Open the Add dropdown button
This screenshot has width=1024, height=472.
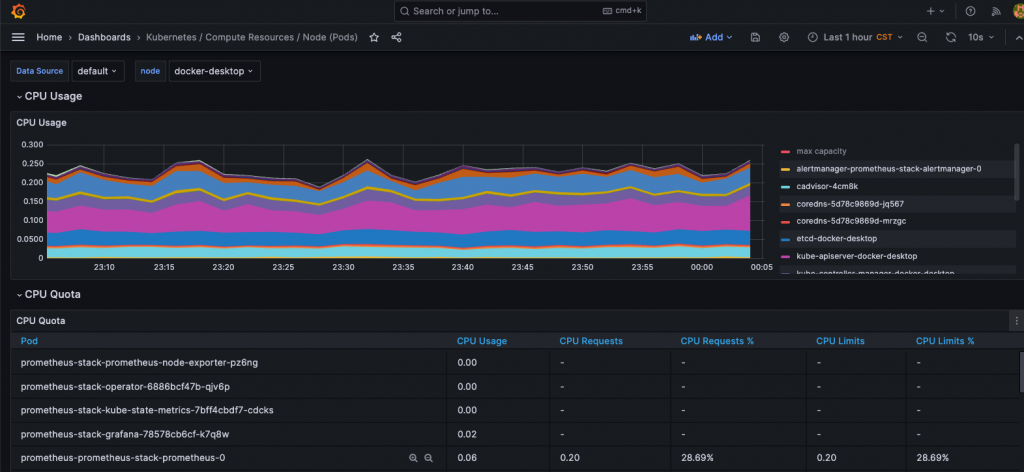(711, 37)
